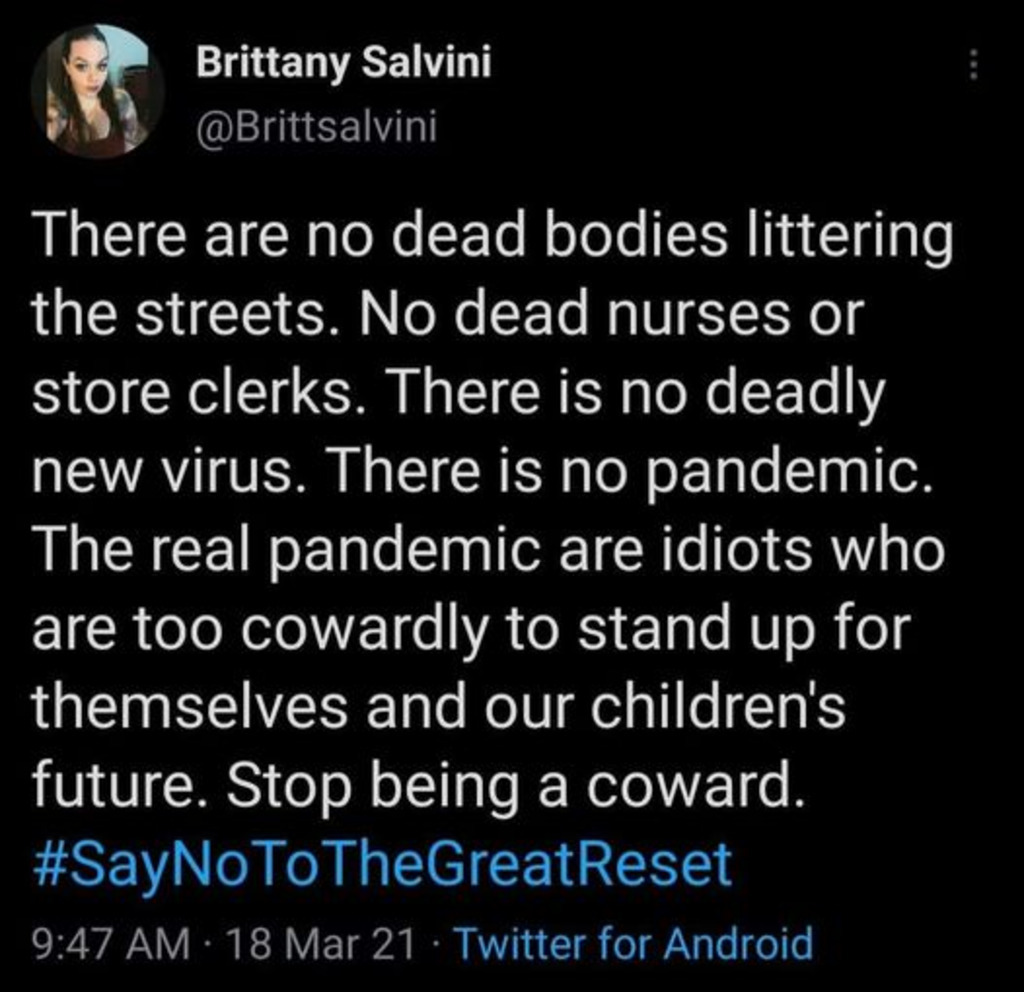Click the display name Brittany Salvini
The width and height of the screenshot is (1024, 992).
[x=344, y=63]
